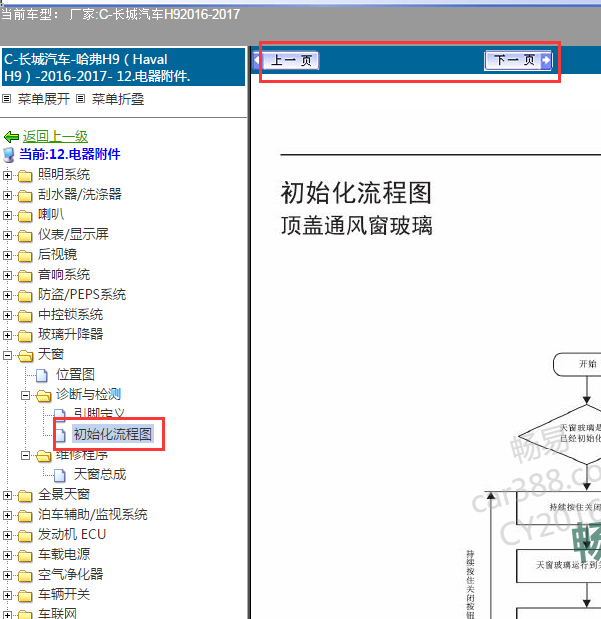Click the 照明系统 folder icon
This screenshot has width=601, height=619.
(25, 176)
